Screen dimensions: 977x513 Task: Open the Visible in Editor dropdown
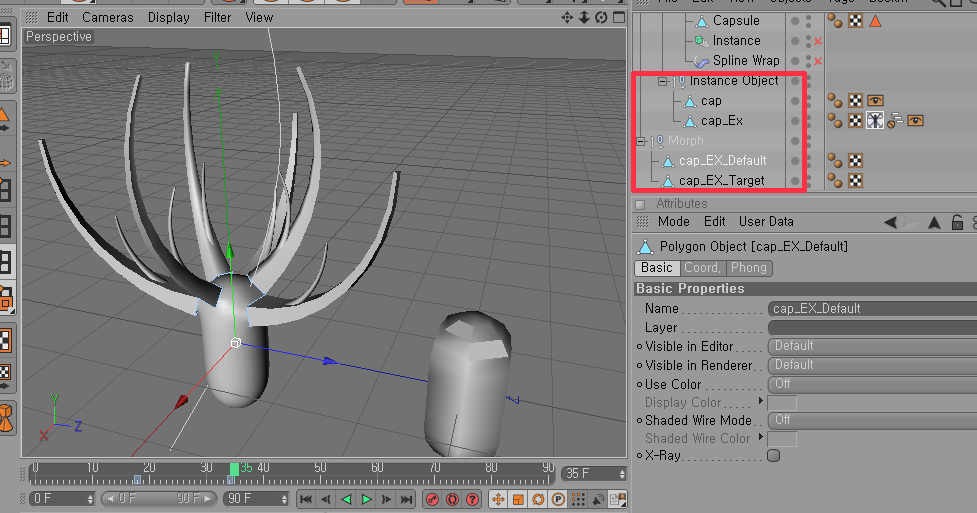870,346
